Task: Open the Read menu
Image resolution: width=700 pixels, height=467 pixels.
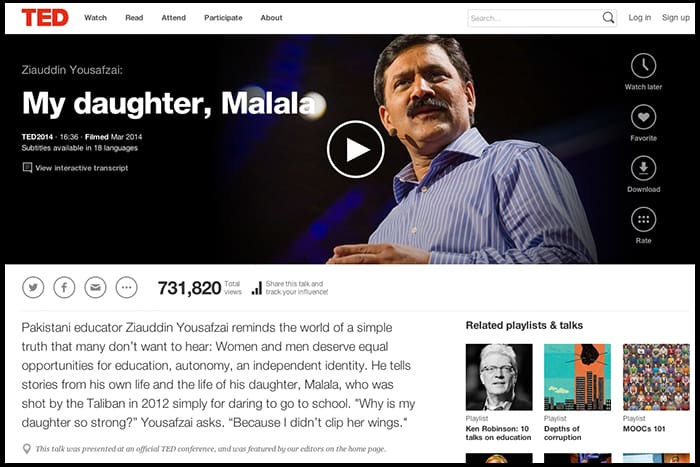Action: tap(134, 18)
